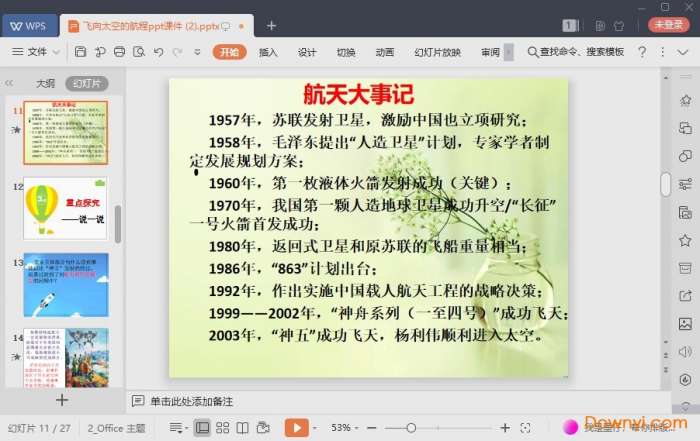This screenshot has height=441, width=700.
Task: Open the 插入 ribbon tab
Action: pyautogui.click(x=268, y=52)
